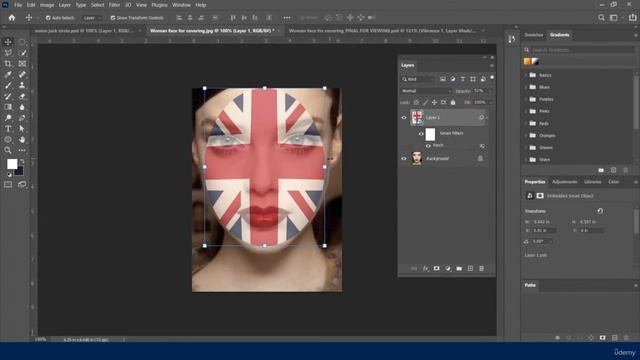The height and width of the screenshot is (360, 640).
Task: Open the Window menu
Action: click(181, 5)
